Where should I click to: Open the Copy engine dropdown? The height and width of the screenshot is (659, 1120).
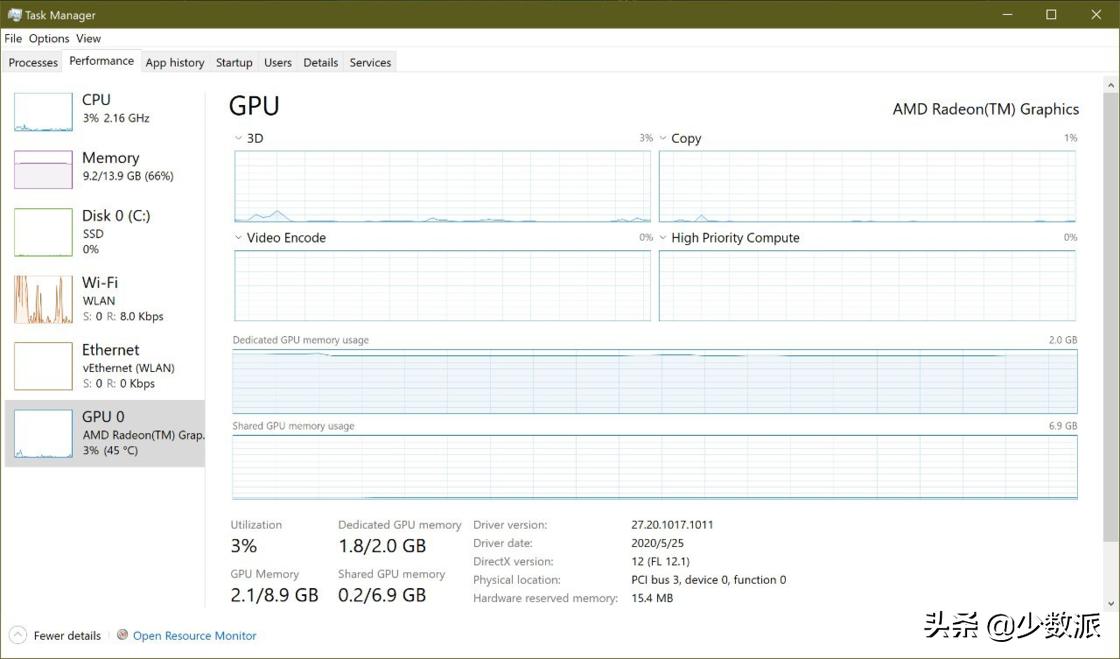click(x=663, y=138)
